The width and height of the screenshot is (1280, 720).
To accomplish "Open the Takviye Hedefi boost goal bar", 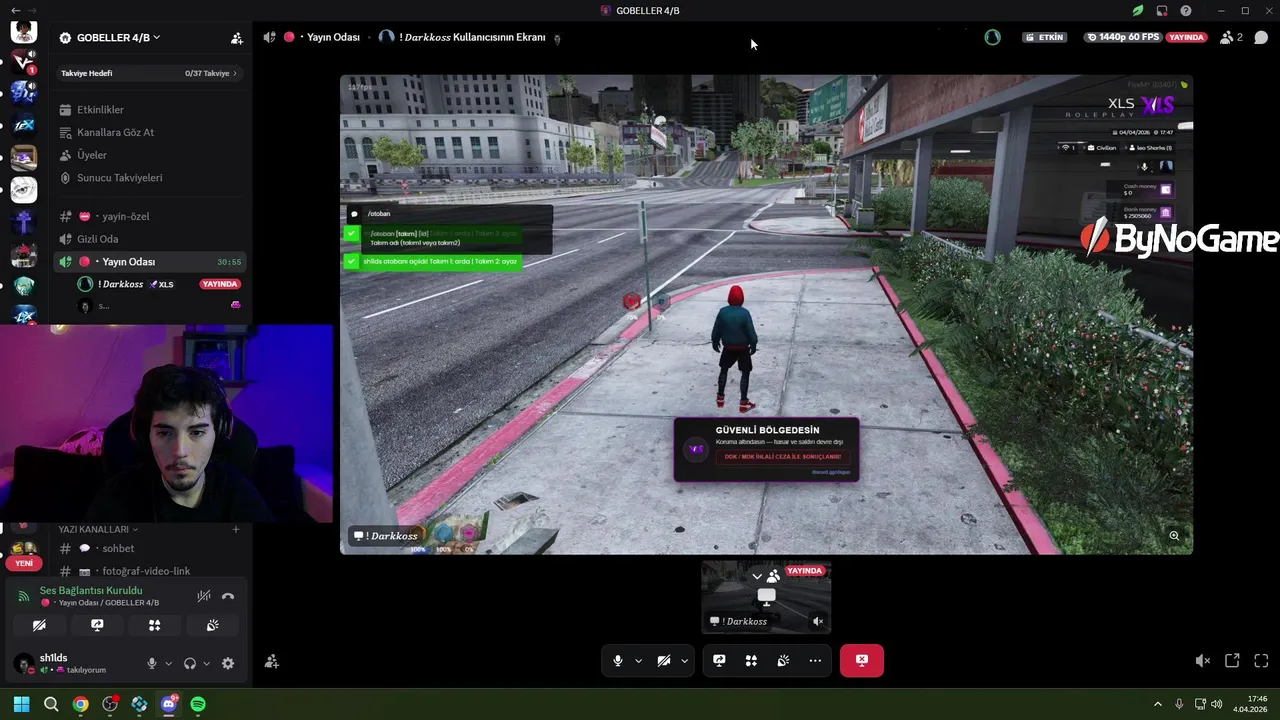I will click(148, 73).
